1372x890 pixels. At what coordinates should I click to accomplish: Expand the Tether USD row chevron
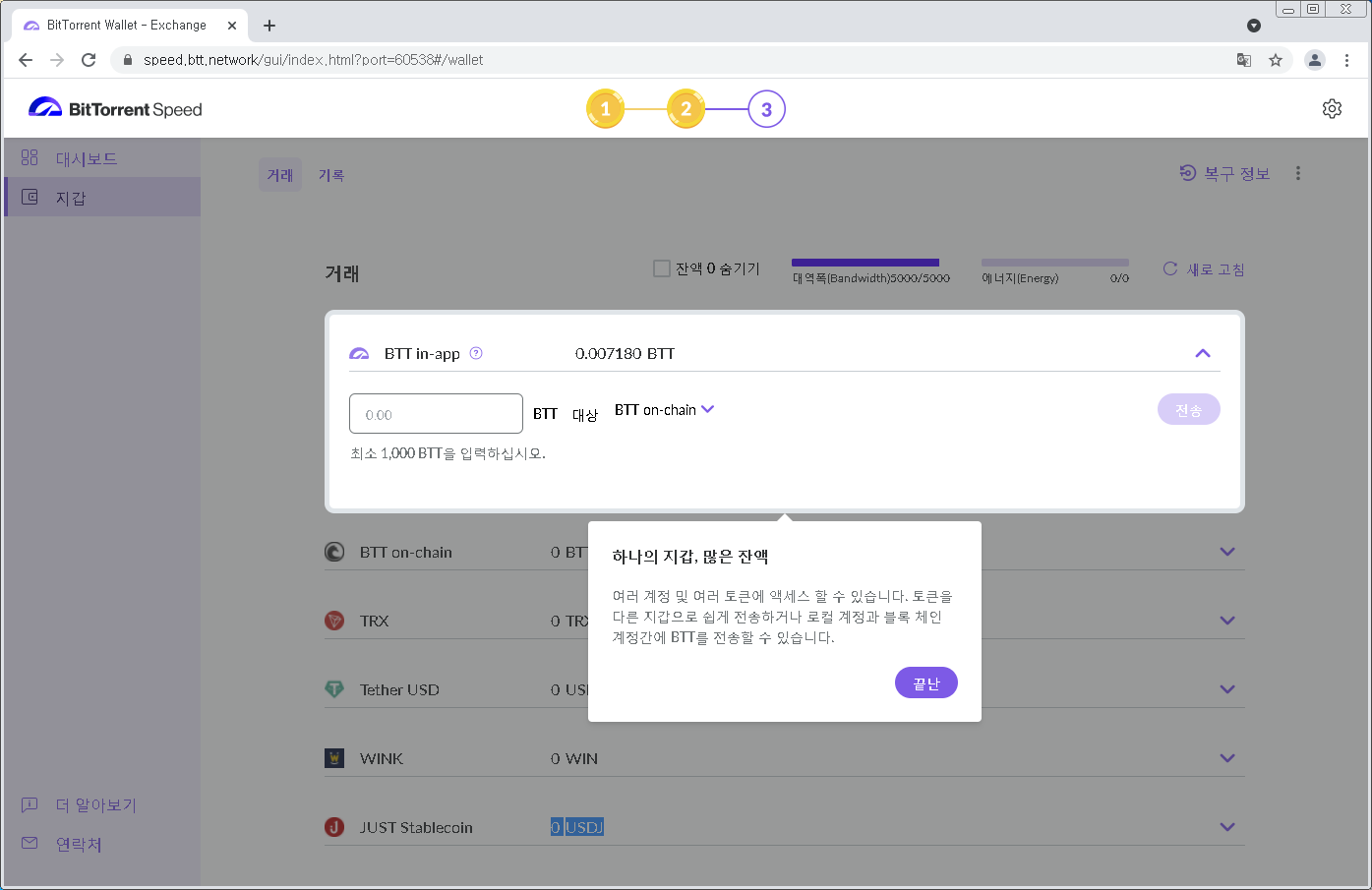tap(1227, 689)
